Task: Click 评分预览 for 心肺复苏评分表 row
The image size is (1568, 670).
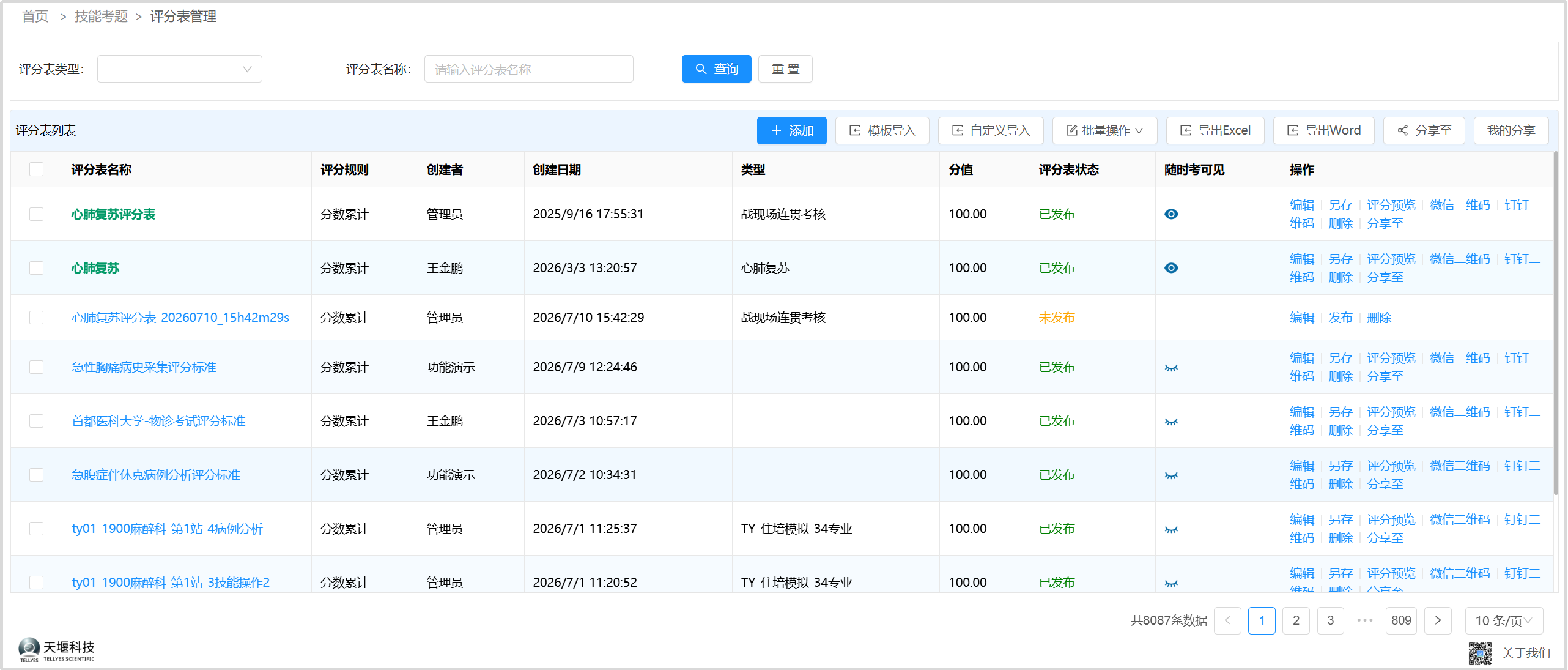Action: [1391, 205]
